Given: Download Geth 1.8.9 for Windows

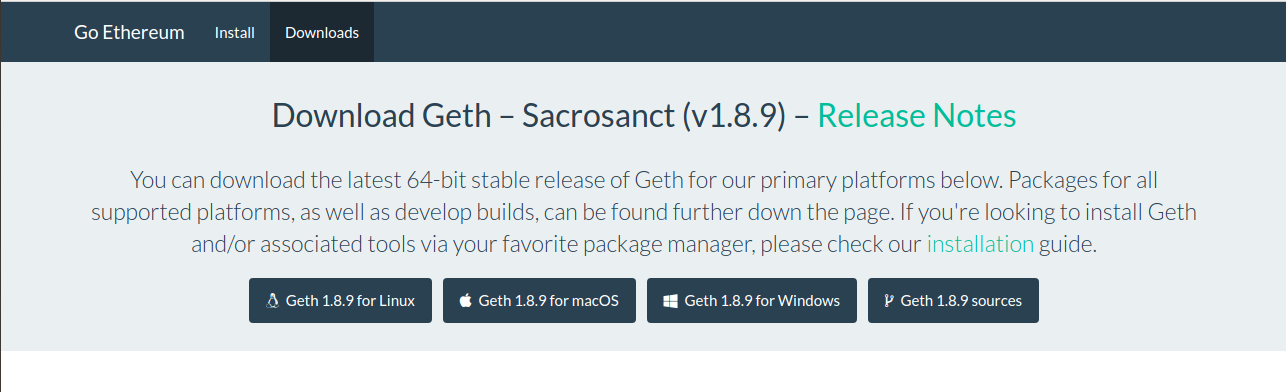Looking at the screenshot, I should 752,300.
